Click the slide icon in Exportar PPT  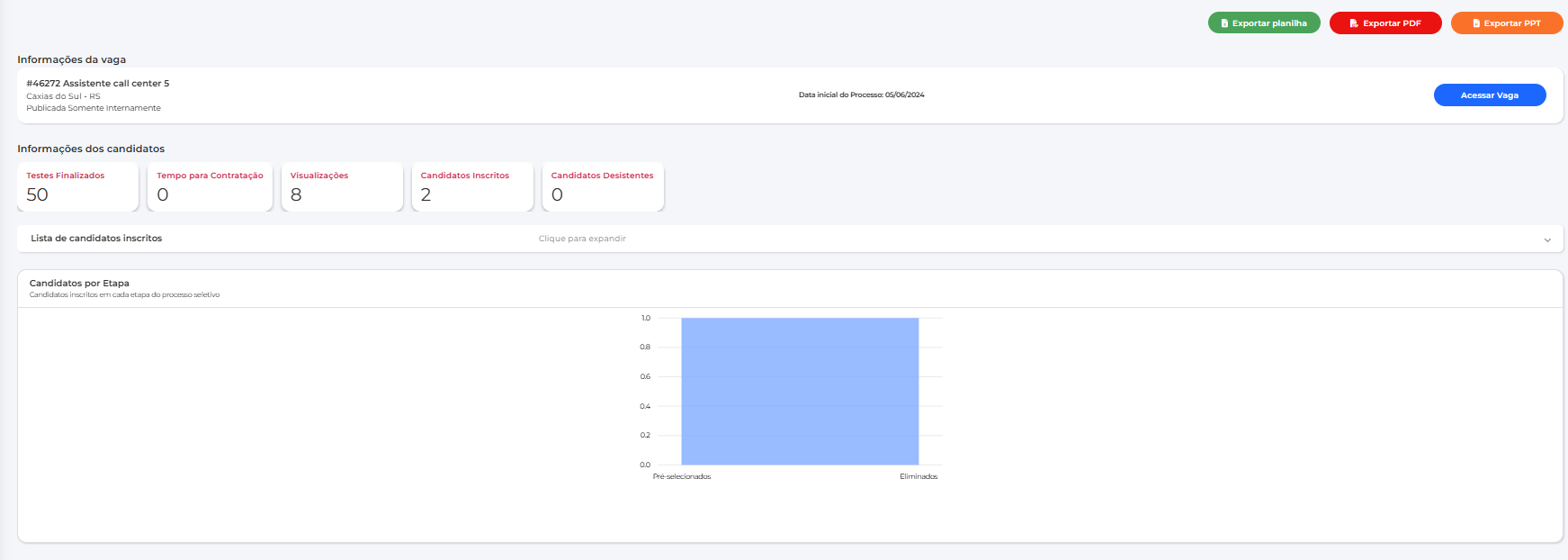(1476, 23)
